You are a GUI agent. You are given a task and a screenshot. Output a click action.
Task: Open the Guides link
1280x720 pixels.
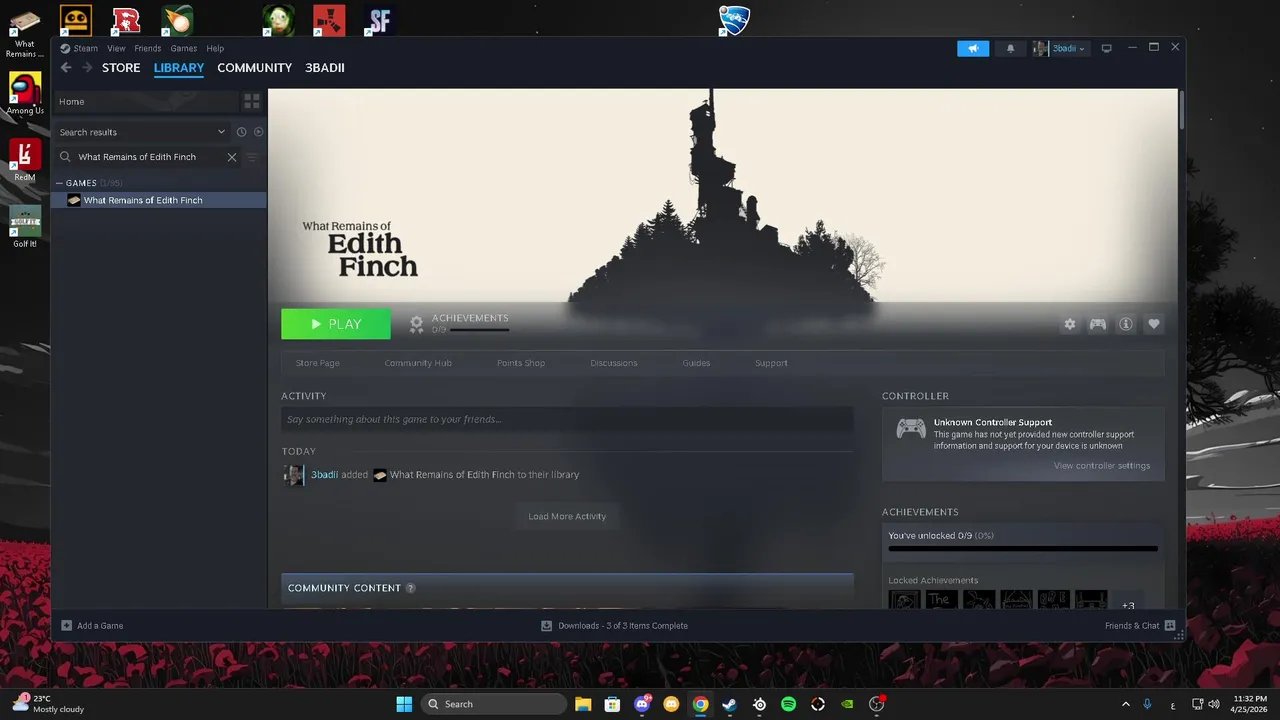pos(696,363)
